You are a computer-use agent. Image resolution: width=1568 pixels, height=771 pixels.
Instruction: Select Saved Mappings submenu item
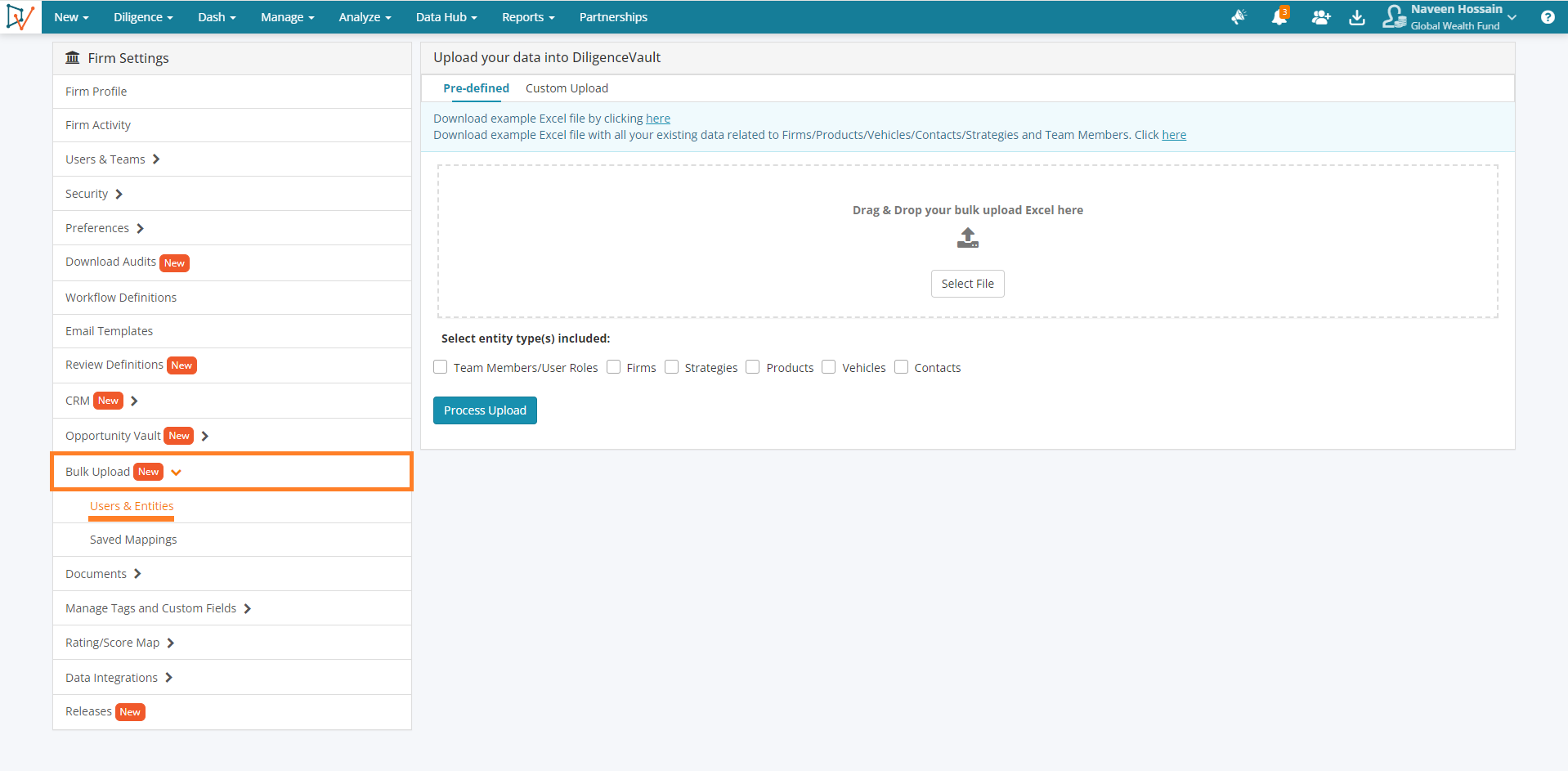click(x=133, y=540)
